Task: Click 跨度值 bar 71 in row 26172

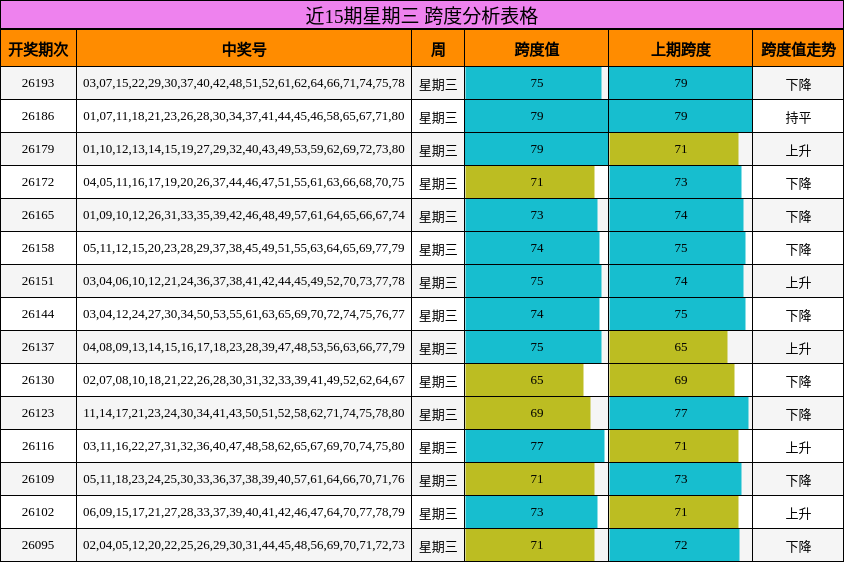Action: point(530,182)
